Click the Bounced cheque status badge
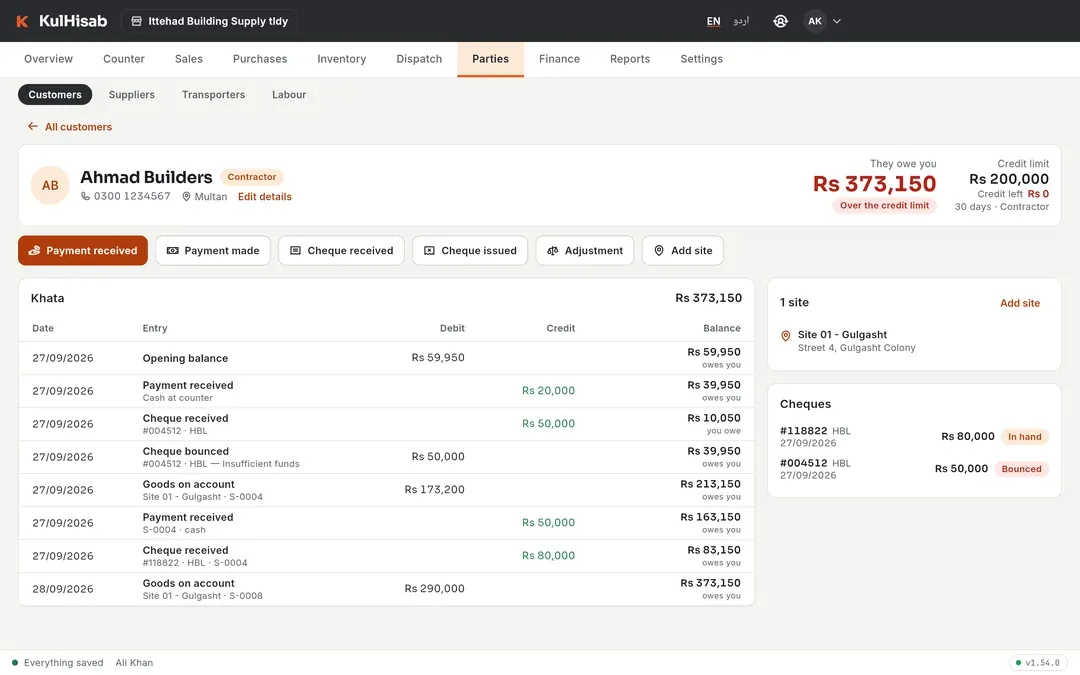The height and width of the screenshot is (675, 1080). coord(1021,469)
